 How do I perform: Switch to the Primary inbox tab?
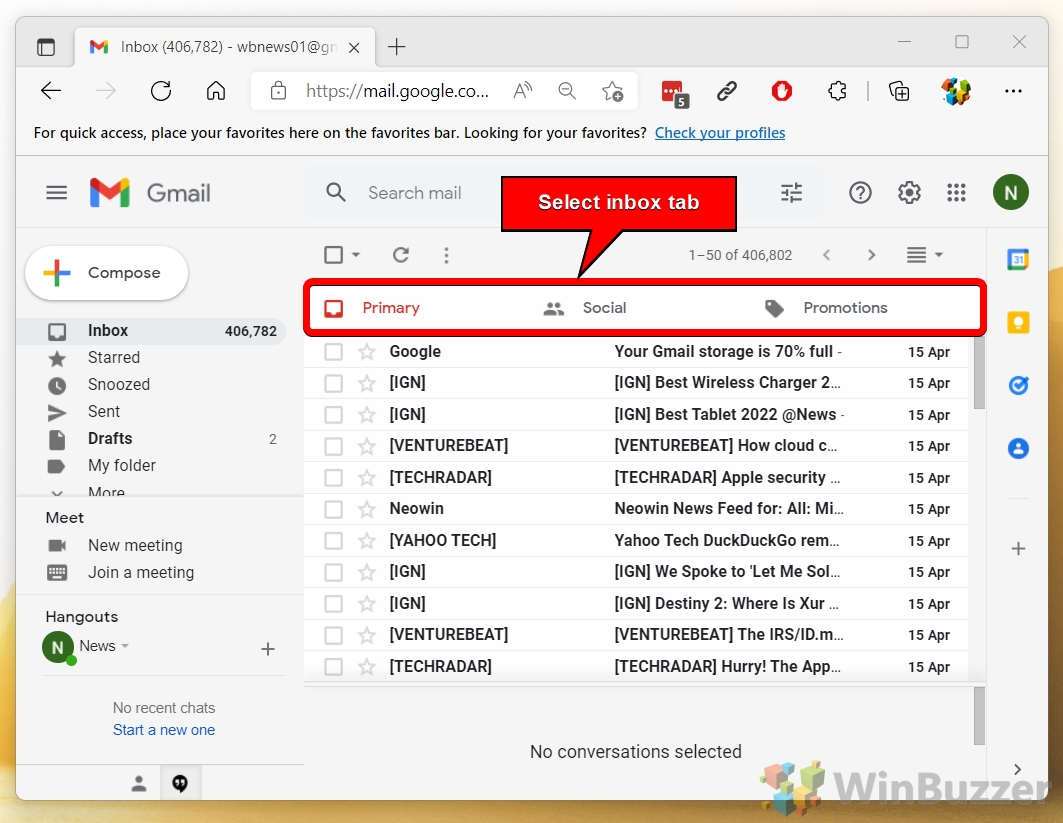[391, 308]
